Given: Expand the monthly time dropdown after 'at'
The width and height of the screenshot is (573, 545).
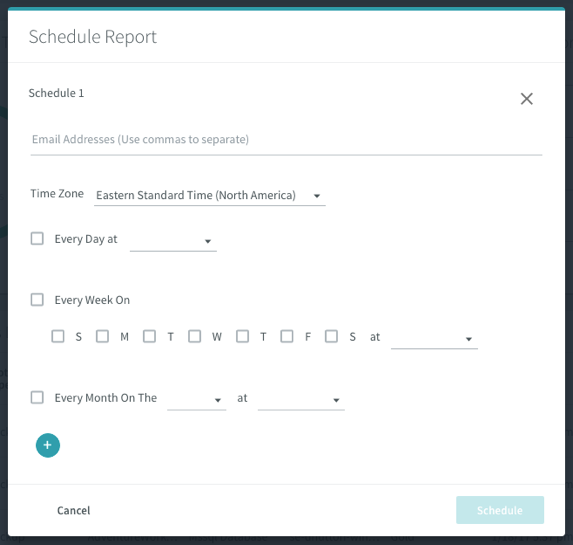Looking at the screenshot, I should pyautogui.click(x=301, y=400).
